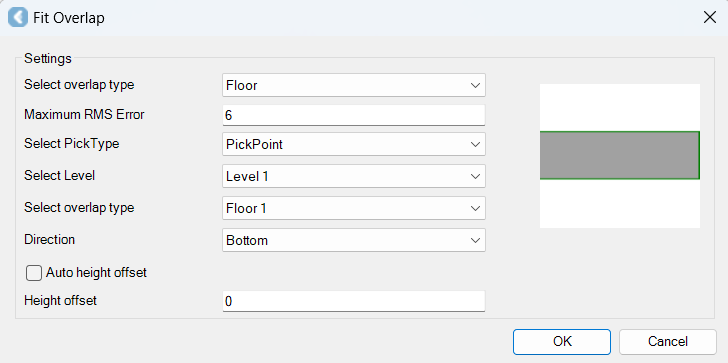
Task: Click the gray floor preview rectangle
Action: (x=619, y=155)
